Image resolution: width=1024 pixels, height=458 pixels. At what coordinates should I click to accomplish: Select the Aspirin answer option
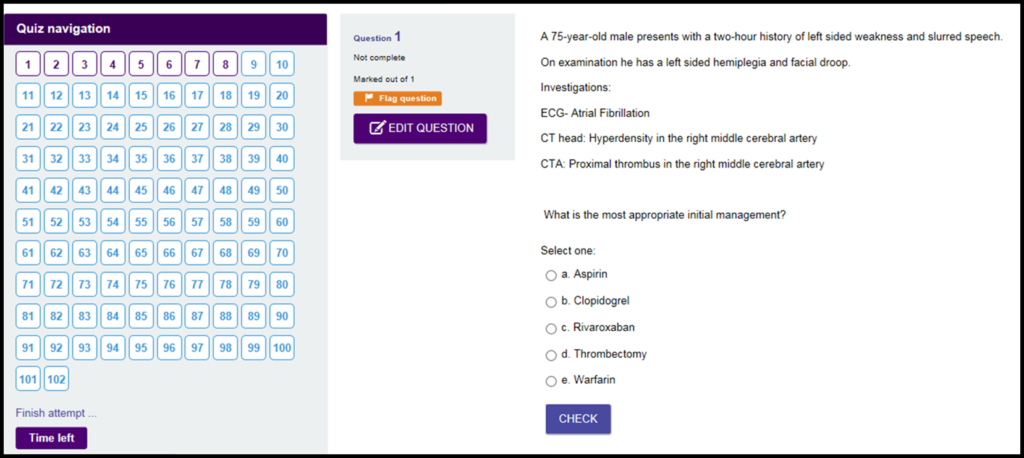551,276
